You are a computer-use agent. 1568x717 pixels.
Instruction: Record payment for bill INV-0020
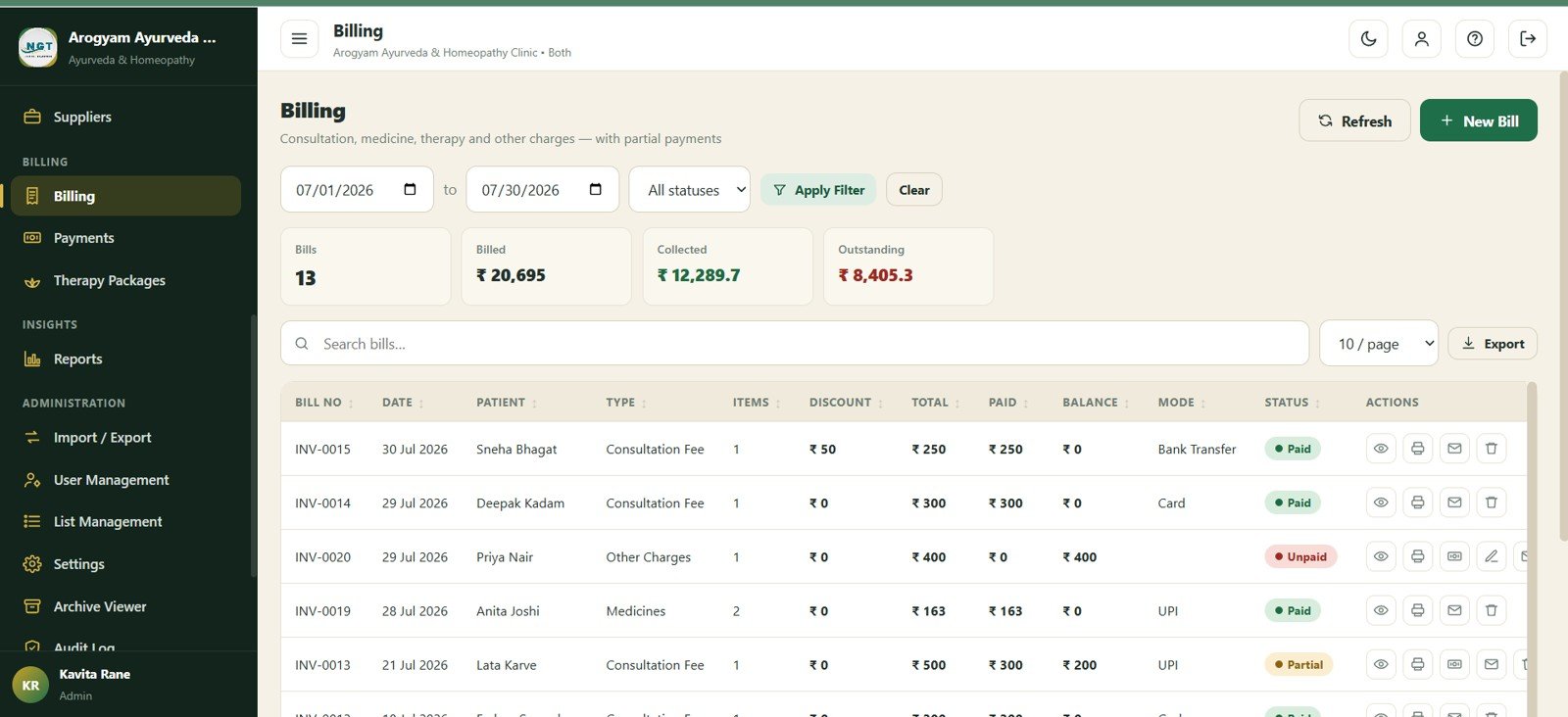point(1454,556)
